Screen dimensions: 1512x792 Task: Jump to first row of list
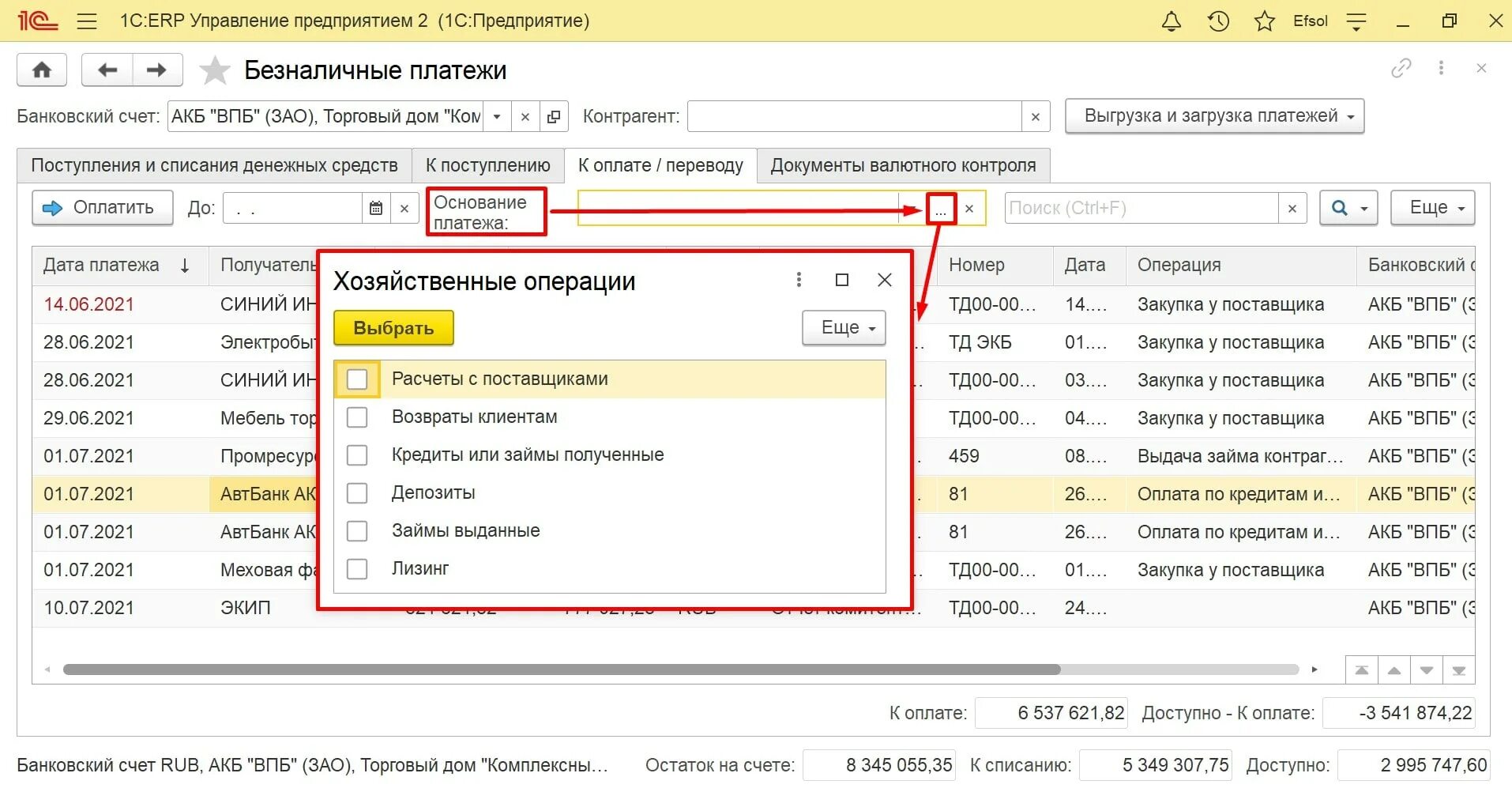click(1362, 670)
